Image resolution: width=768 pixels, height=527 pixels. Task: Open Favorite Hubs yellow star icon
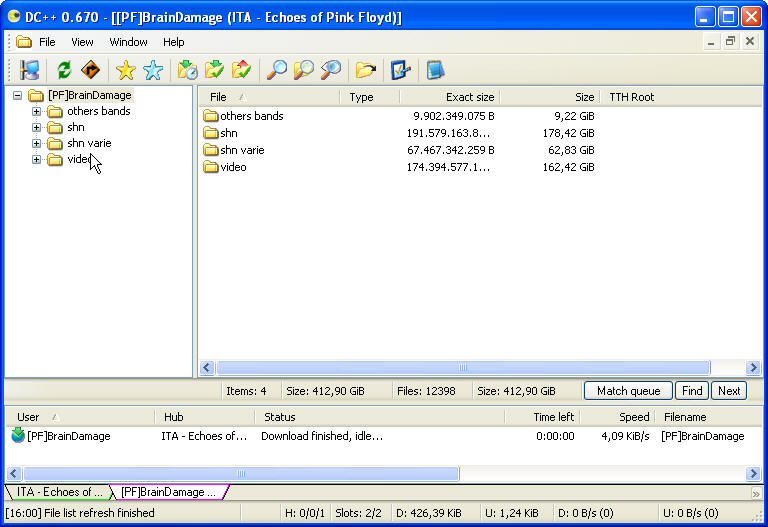[125, 70]
